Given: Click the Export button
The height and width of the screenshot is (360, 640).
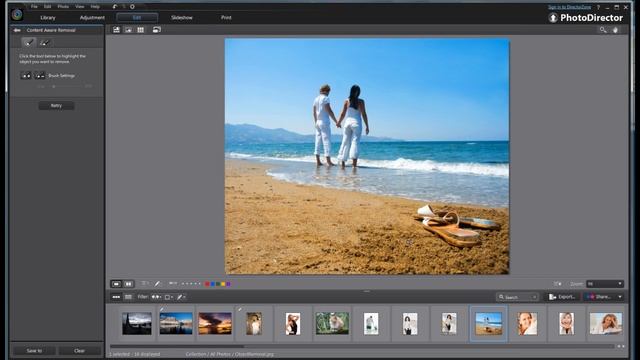Looking at the screenshot, I should (562, 297).
